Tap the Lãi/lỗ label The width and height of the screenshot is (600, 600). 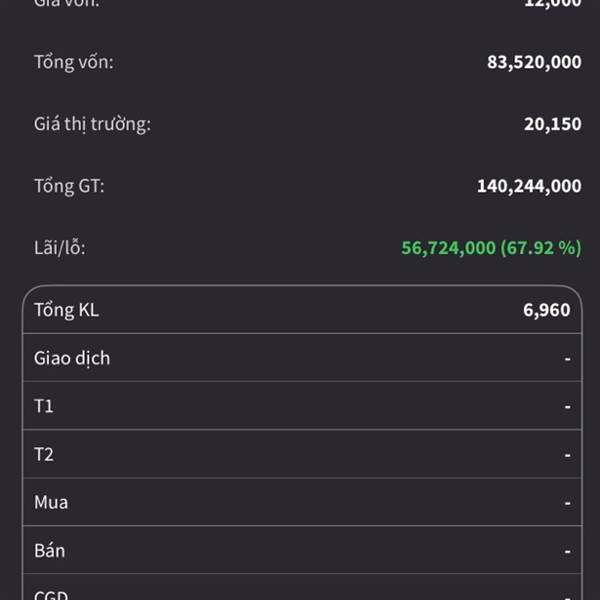click(x=59, y=248)
